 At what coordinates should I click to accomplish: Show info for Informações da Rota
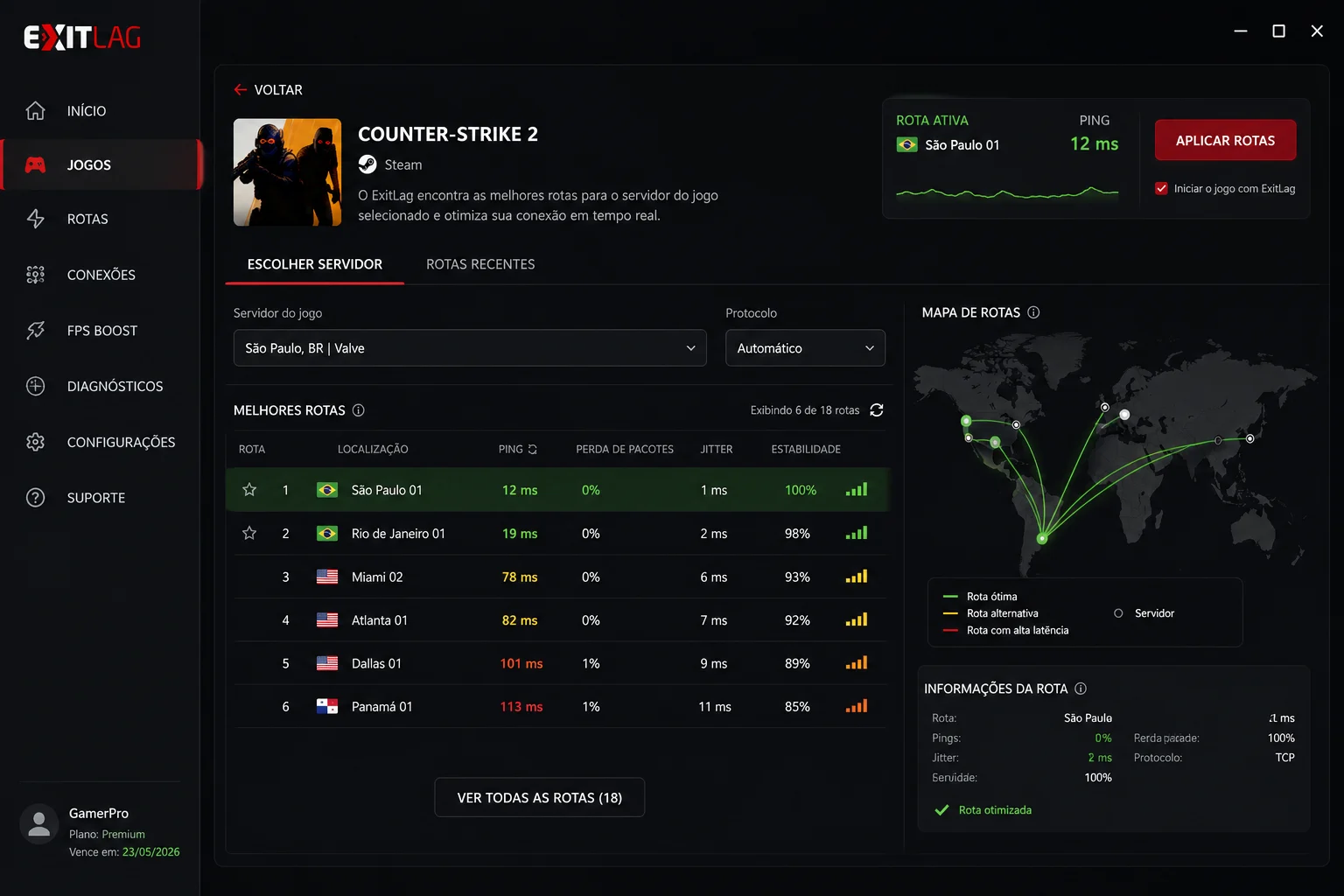coord(1081,689)
